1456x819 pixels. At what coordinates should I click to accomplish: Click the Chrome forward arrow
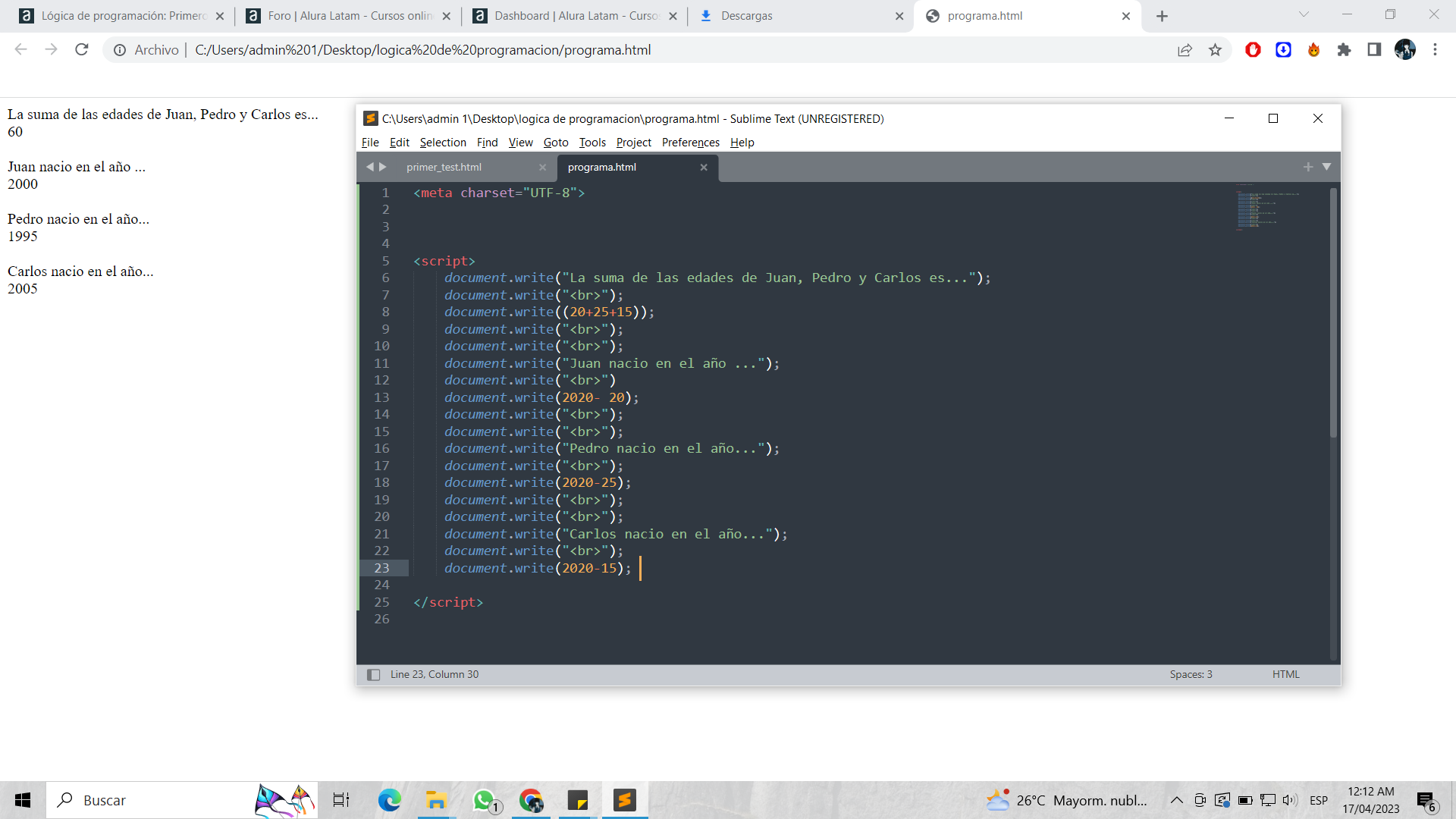(x=51, y=50)
